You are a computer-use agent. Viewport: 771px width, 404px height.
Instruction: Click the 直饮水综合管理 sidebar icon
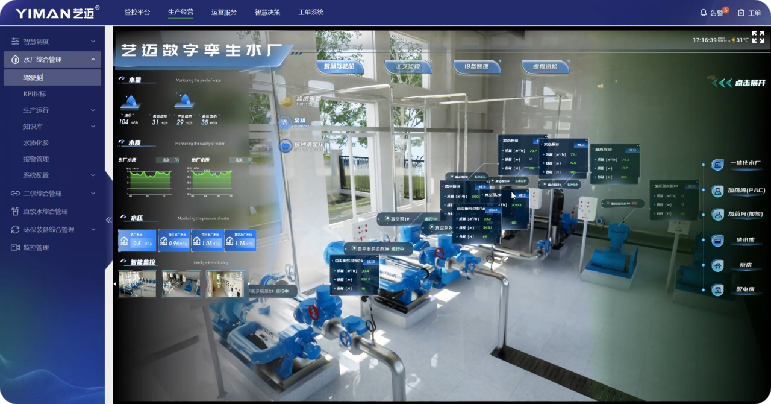coord(15,211)
